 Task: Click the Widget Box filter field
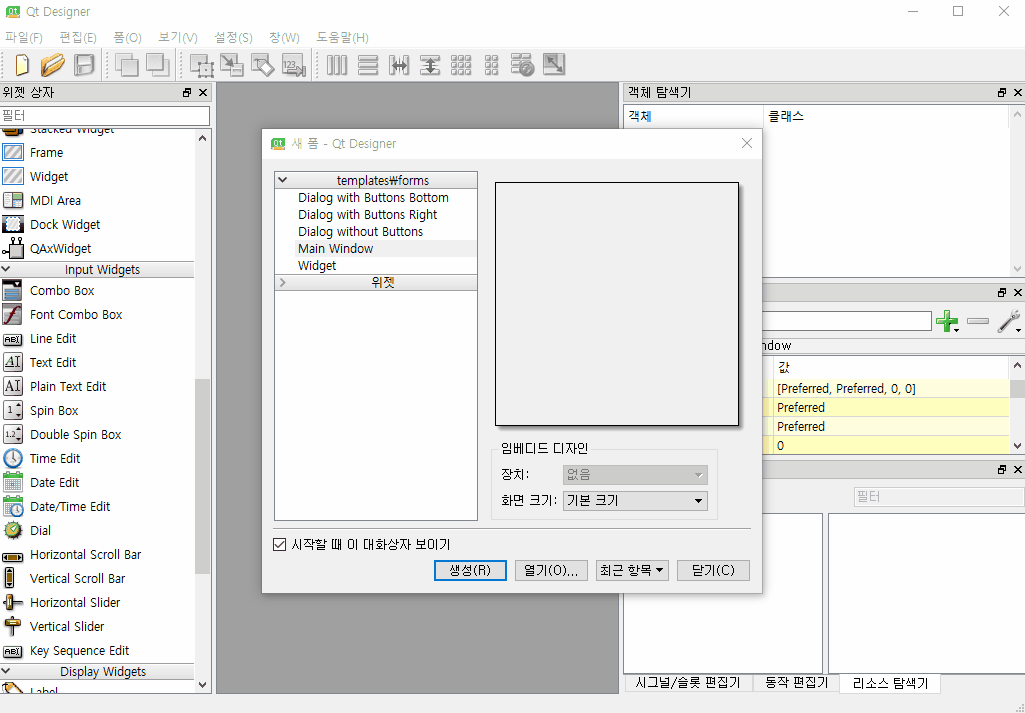click(105, 116)
